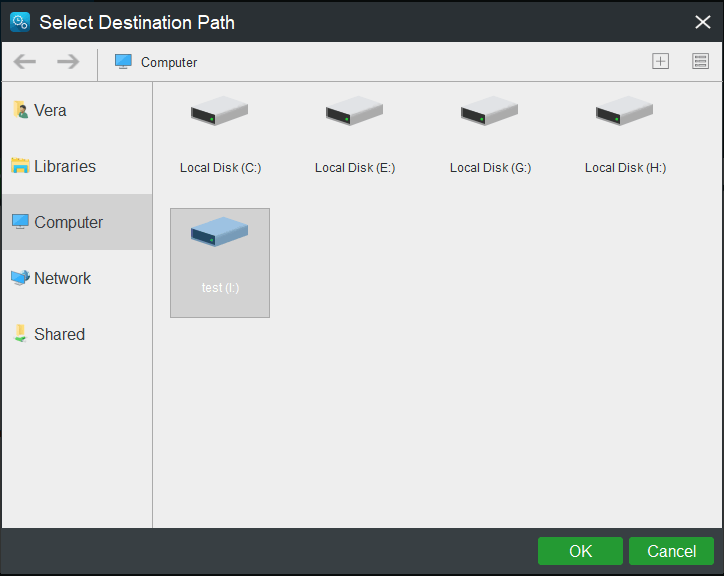Click the new folder plus icon

pyautogui.click(x=660, y=61)
